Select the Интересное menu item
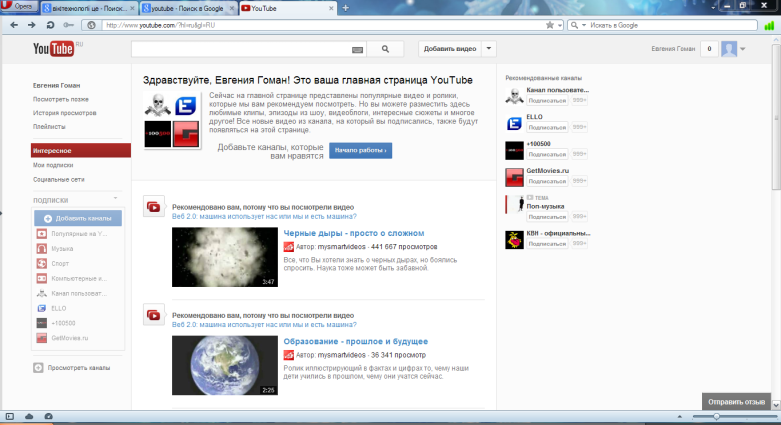The height and width of the screenshot is (425, 781). pyautogui.click(x=81, y=150)
